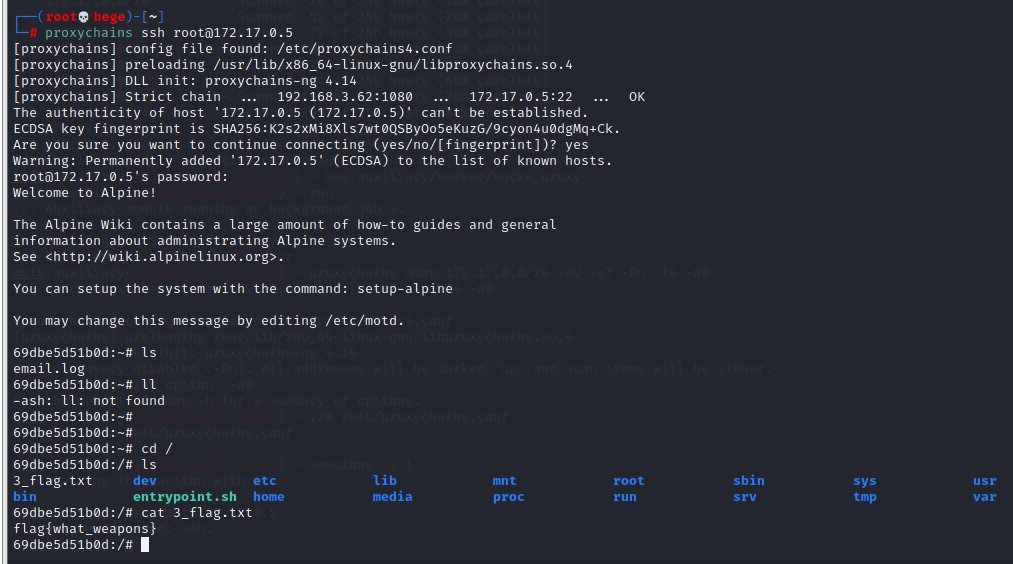Click the home directory in the listing
The height and width of the screenshot is (564, 1013).
[x=269, y=497]
